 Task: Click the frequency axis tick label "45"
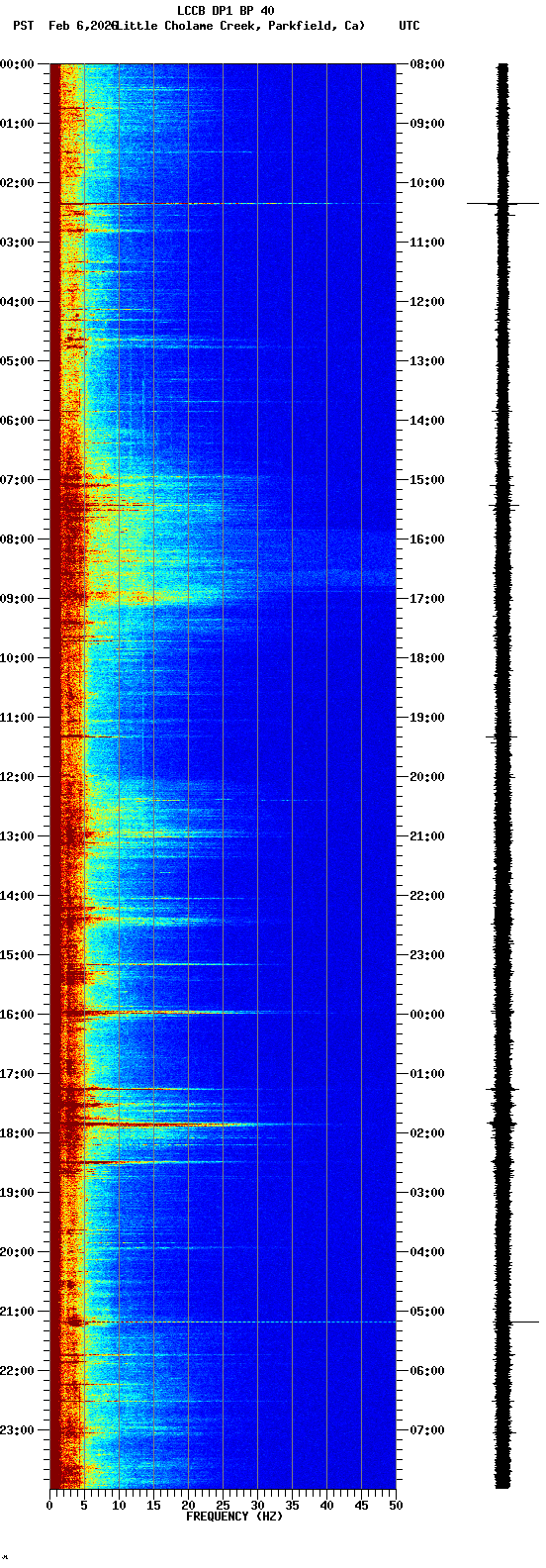click(x=361, y=1506)
